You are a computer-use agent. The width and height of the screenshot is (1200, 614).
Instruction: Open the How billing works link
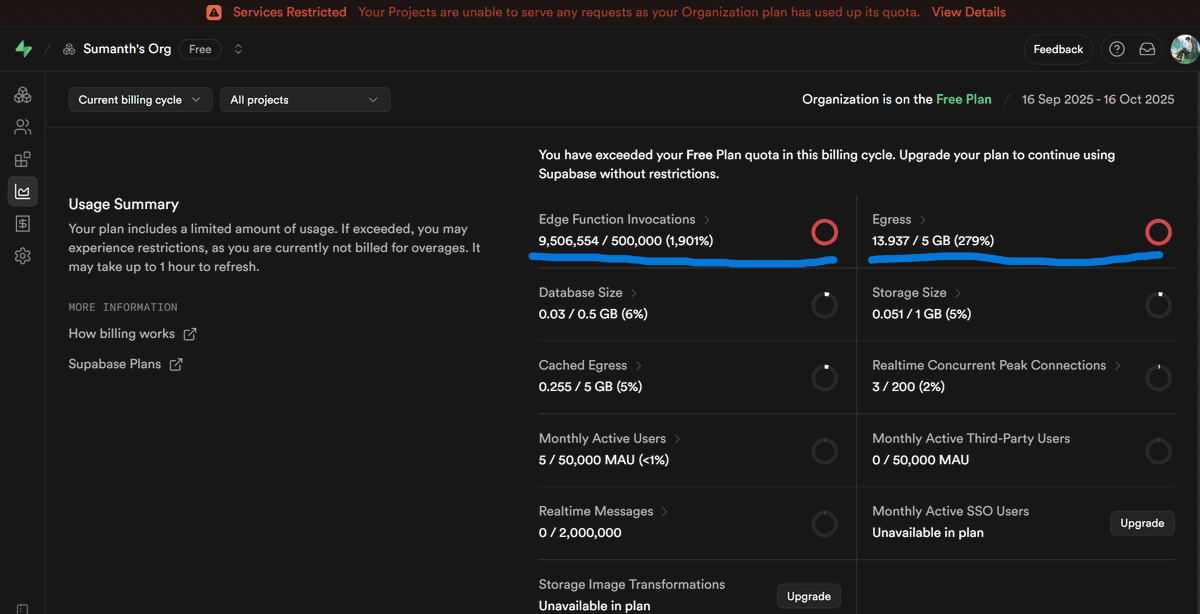pos(122,334)
